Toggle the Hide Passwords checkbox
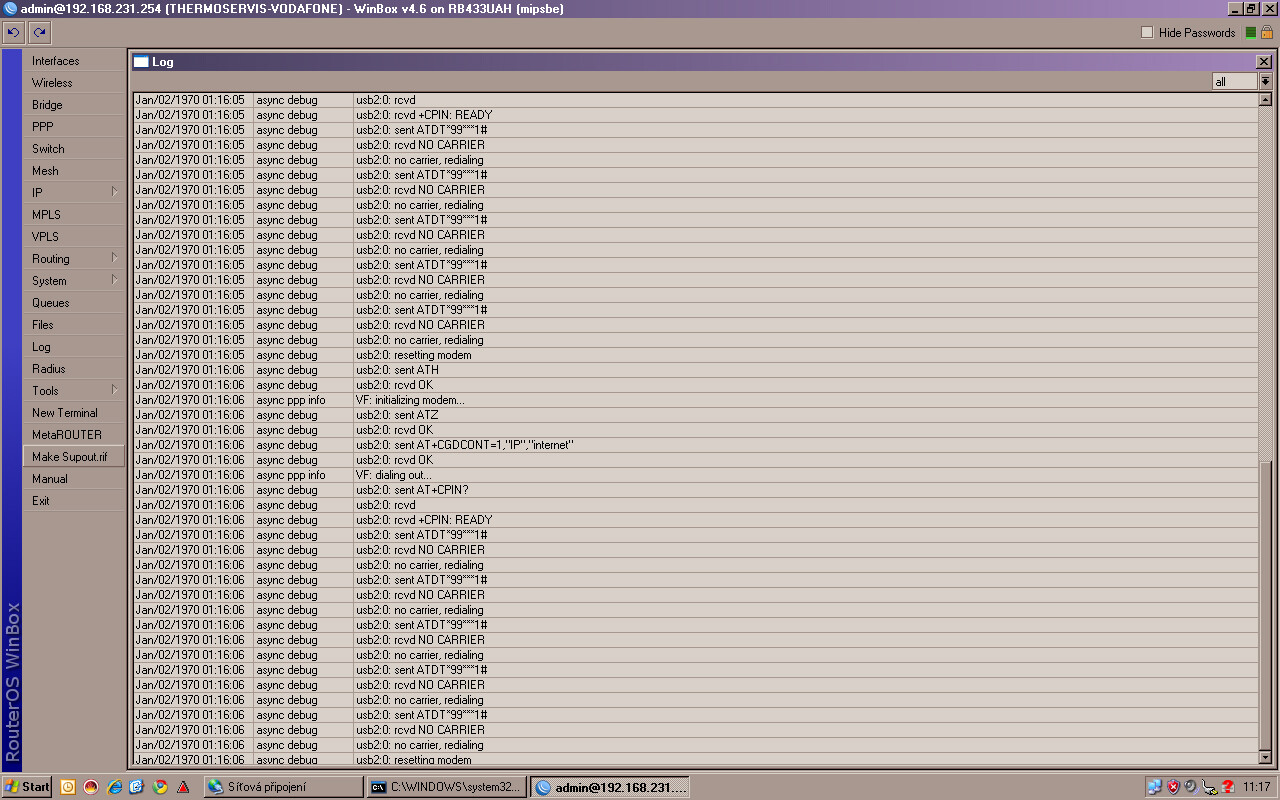1280x800 pixels. [1147, 33]
